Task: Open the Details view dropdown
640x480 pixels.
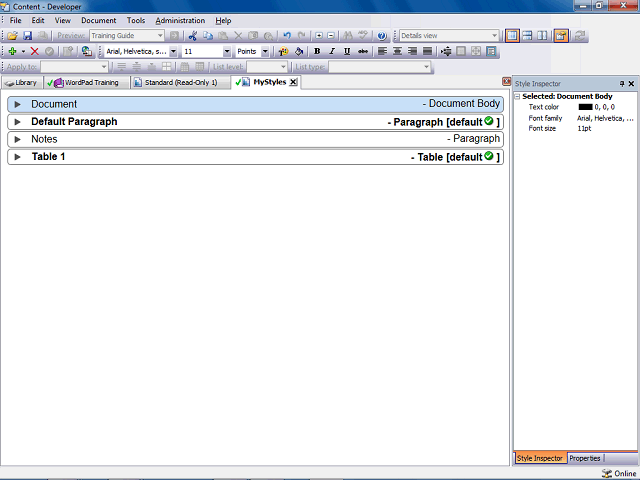Action: tap(494, 36)
